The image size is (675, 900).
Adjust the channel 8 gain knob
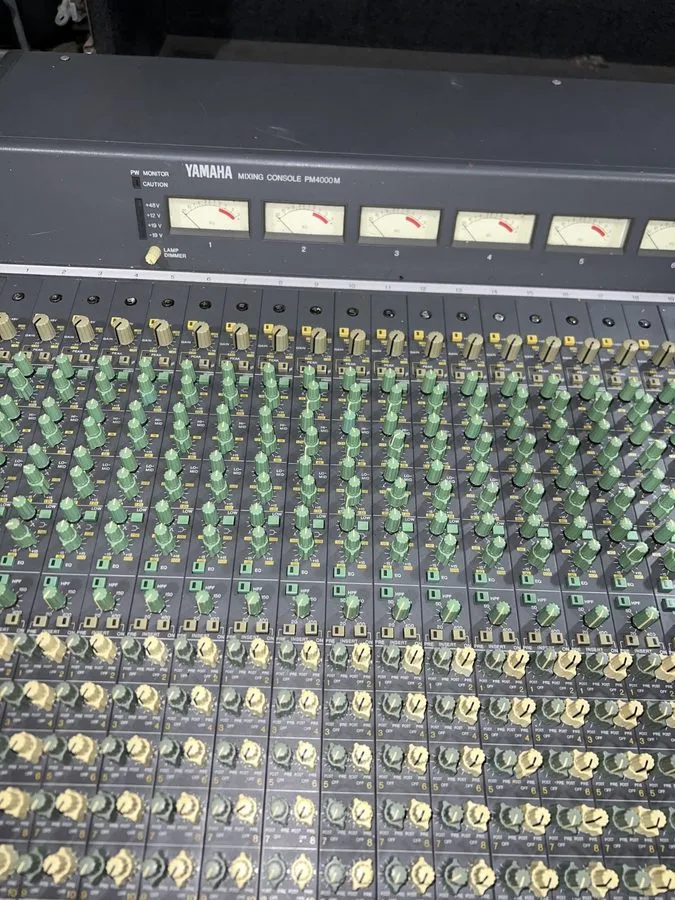pos(280,338)
